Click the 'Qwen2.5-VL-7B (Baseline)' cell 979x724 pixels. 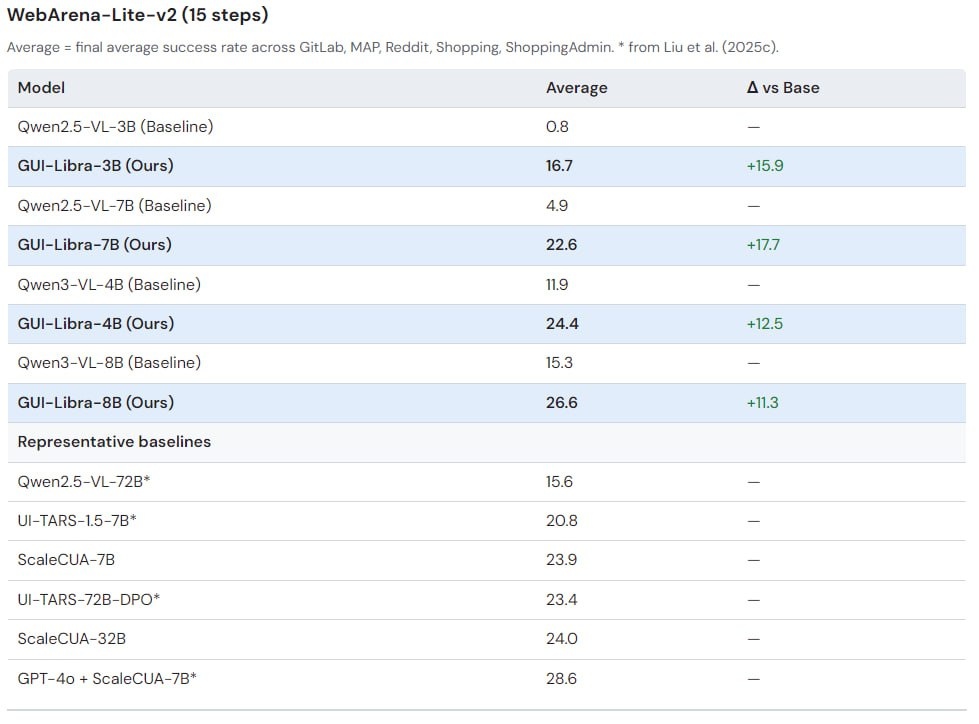point(114,205)
